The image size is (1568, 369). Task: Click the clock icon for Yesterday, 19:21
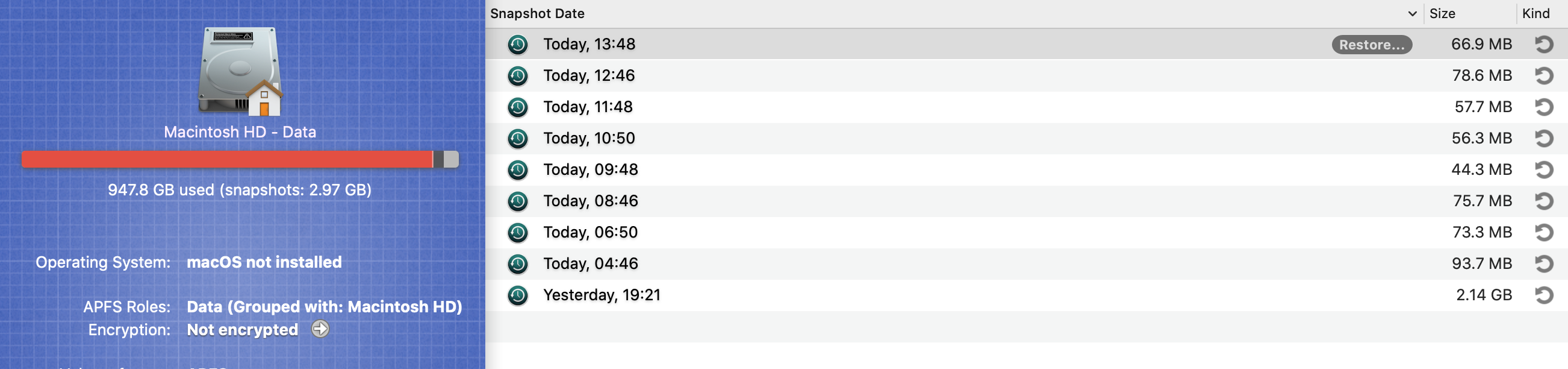point(517,295)
